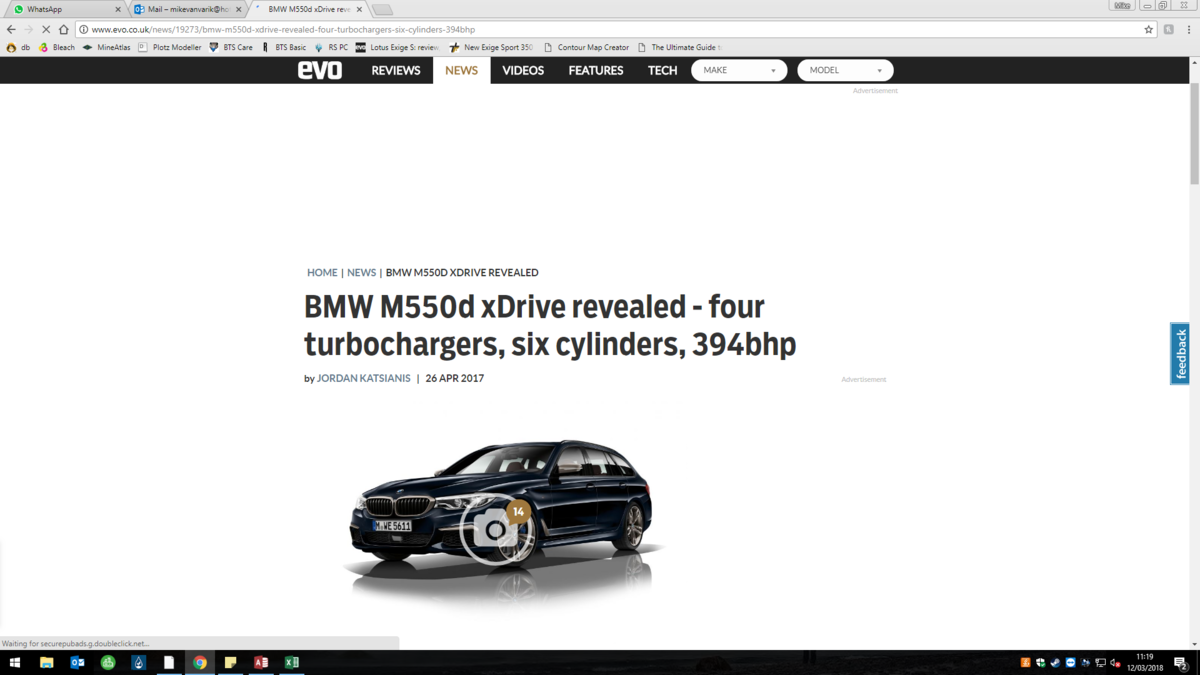This screenshot has height=675, width=1200.
Task: Go back to the previous page
Action: pos(11,30)
